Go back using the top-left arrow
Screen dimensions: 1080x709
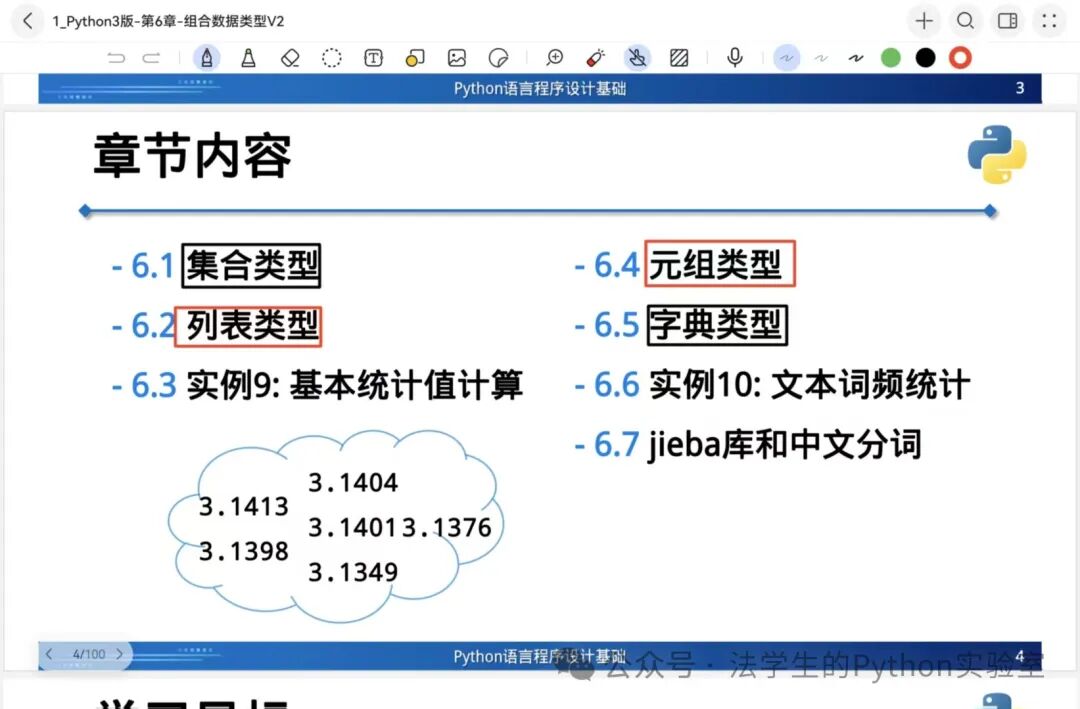tap(28, 21)
